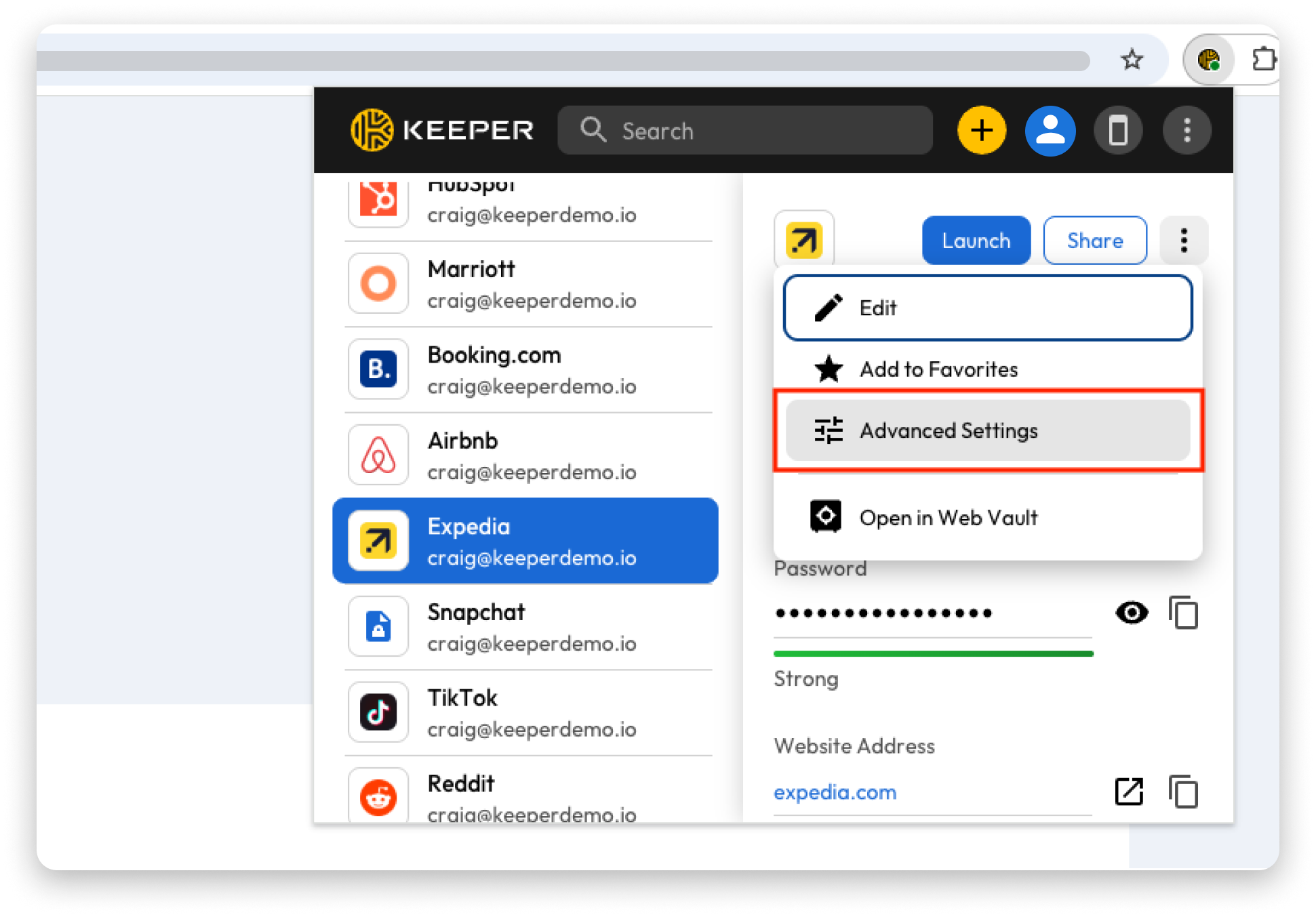Launch the Expedia website
Screen dimensions: 1316x917
tap(976, 240)
